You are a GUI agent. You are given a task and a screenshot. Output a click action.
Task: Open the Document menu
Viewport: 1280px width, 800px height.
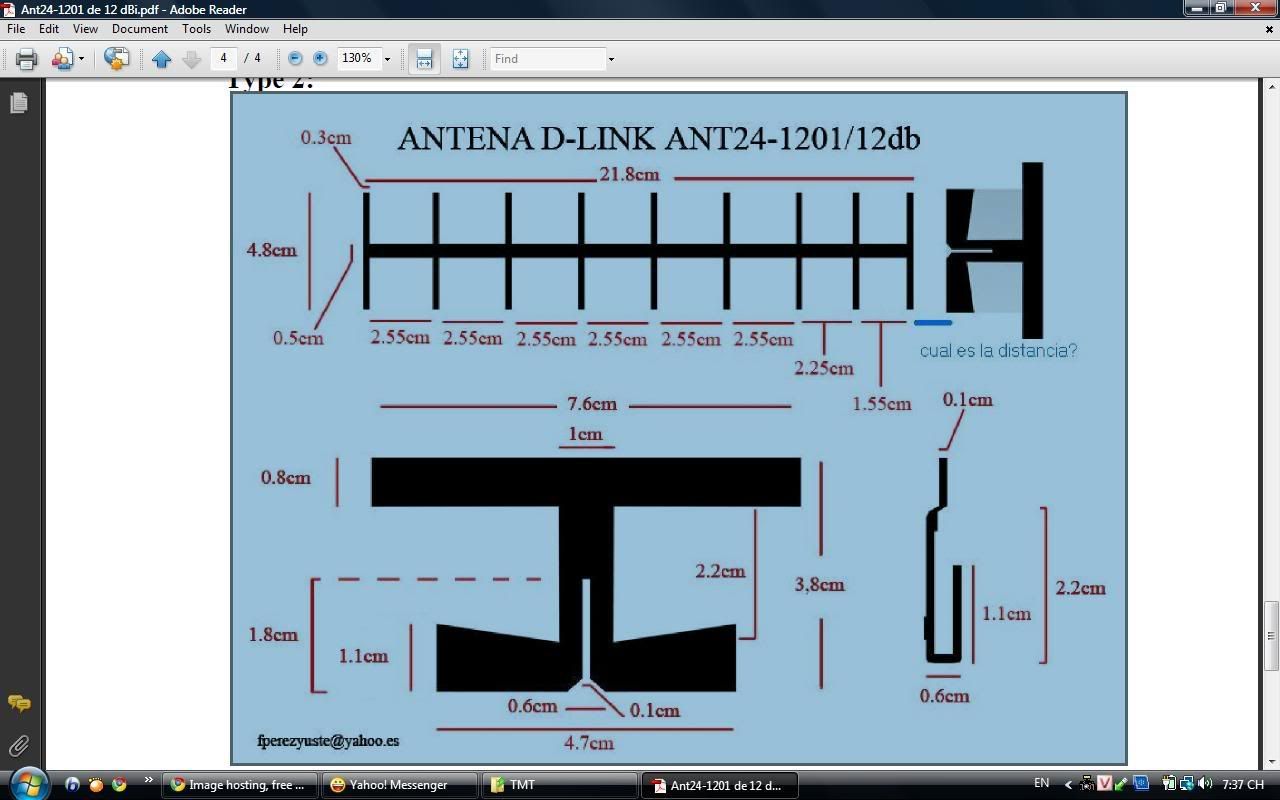pyautogui.click(x=140, y=29)
